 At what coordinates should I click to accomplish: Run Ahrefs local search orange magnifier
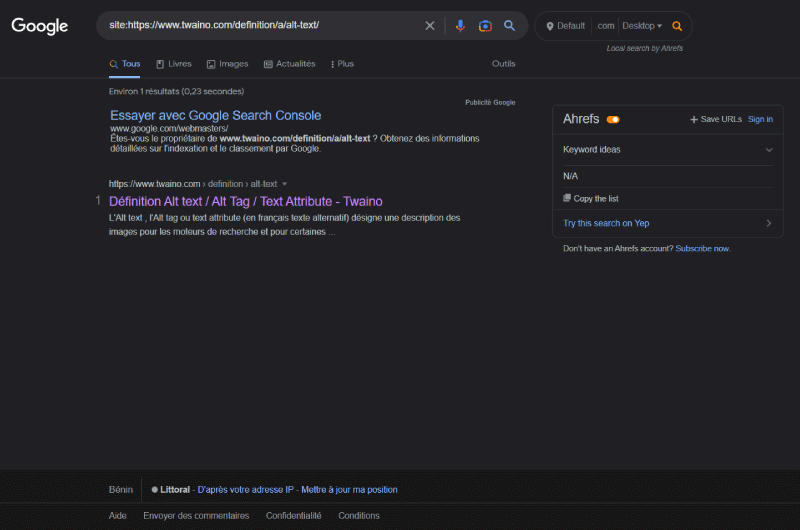click(677, 26)
